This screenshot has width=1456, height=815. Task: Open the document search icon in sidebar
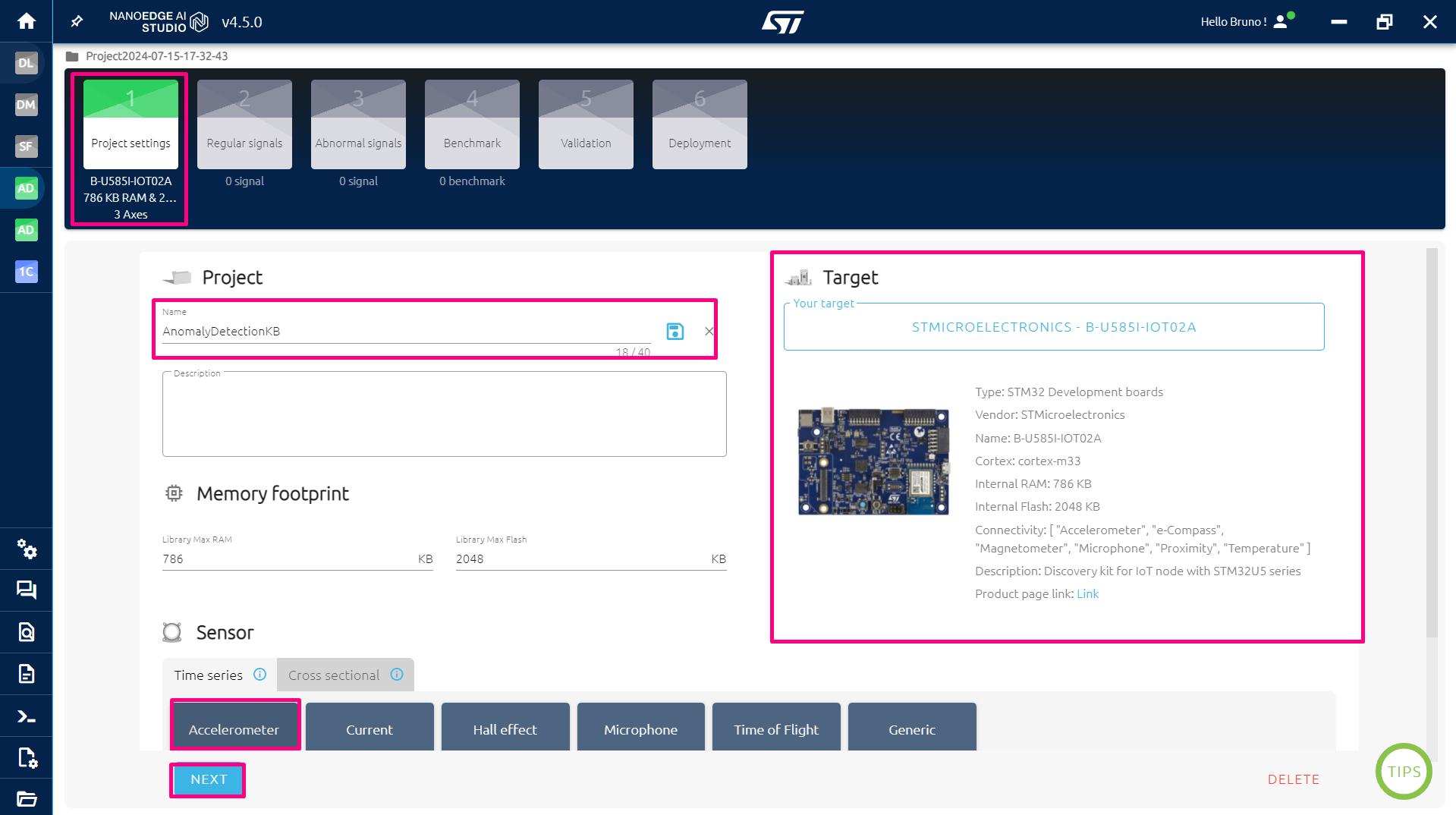(27, 632)
